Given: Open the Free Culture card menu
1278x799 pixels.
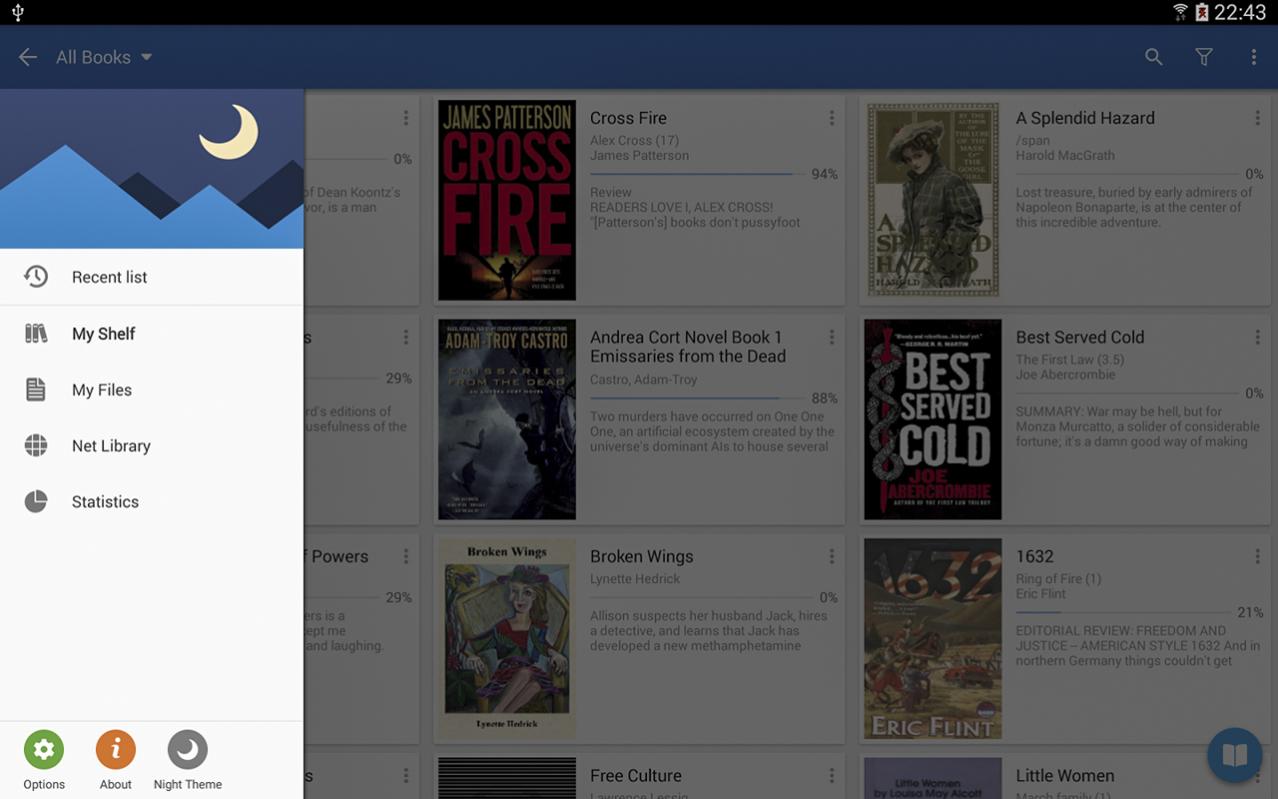Looking at the screenshot, I should tap(831, 776).
